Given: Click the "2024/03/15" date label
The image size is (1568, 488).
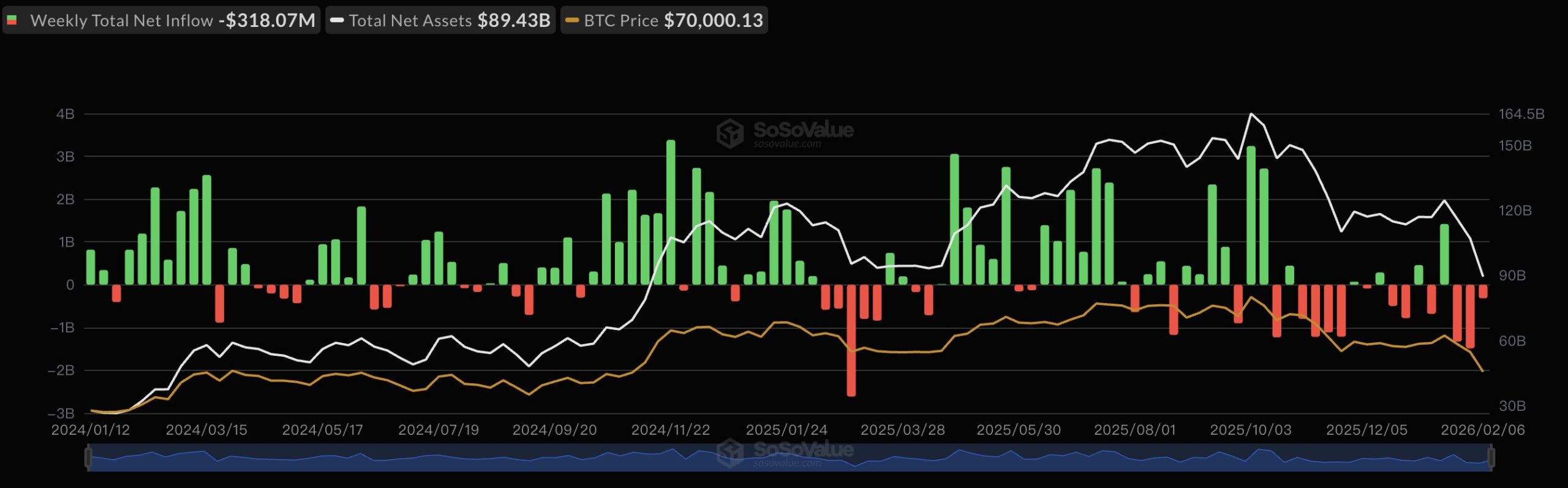Looking at the screenshot, I should (206, 430).
